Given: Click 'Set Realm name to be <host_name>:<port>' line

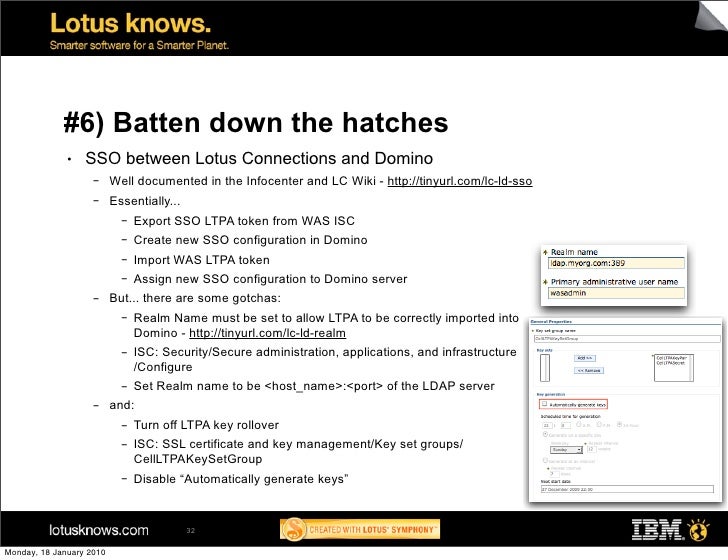Looking at the screenshot, I should [314, 386].
